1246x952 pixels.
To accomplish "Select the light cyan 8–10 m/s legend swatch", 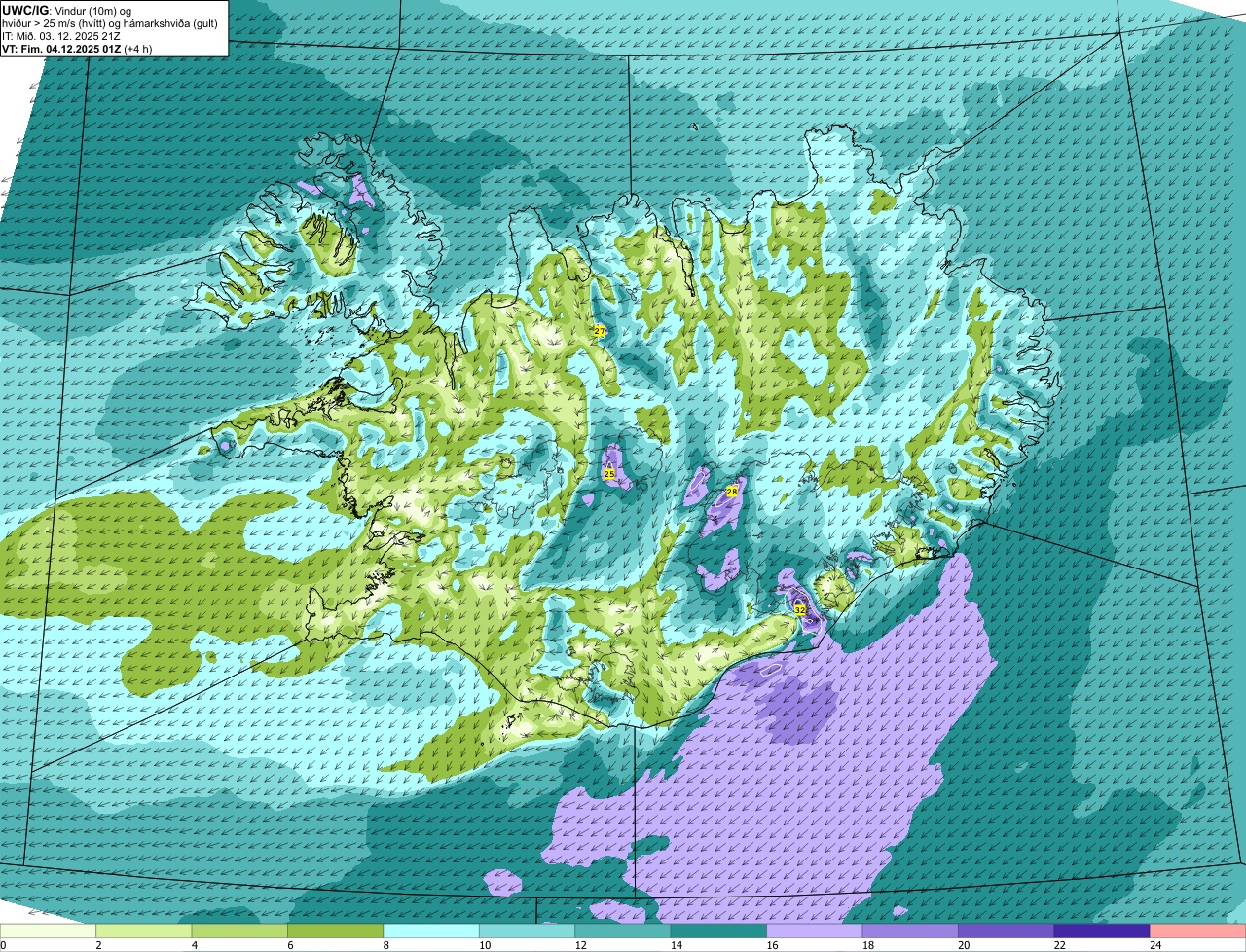I will point(431,931).
